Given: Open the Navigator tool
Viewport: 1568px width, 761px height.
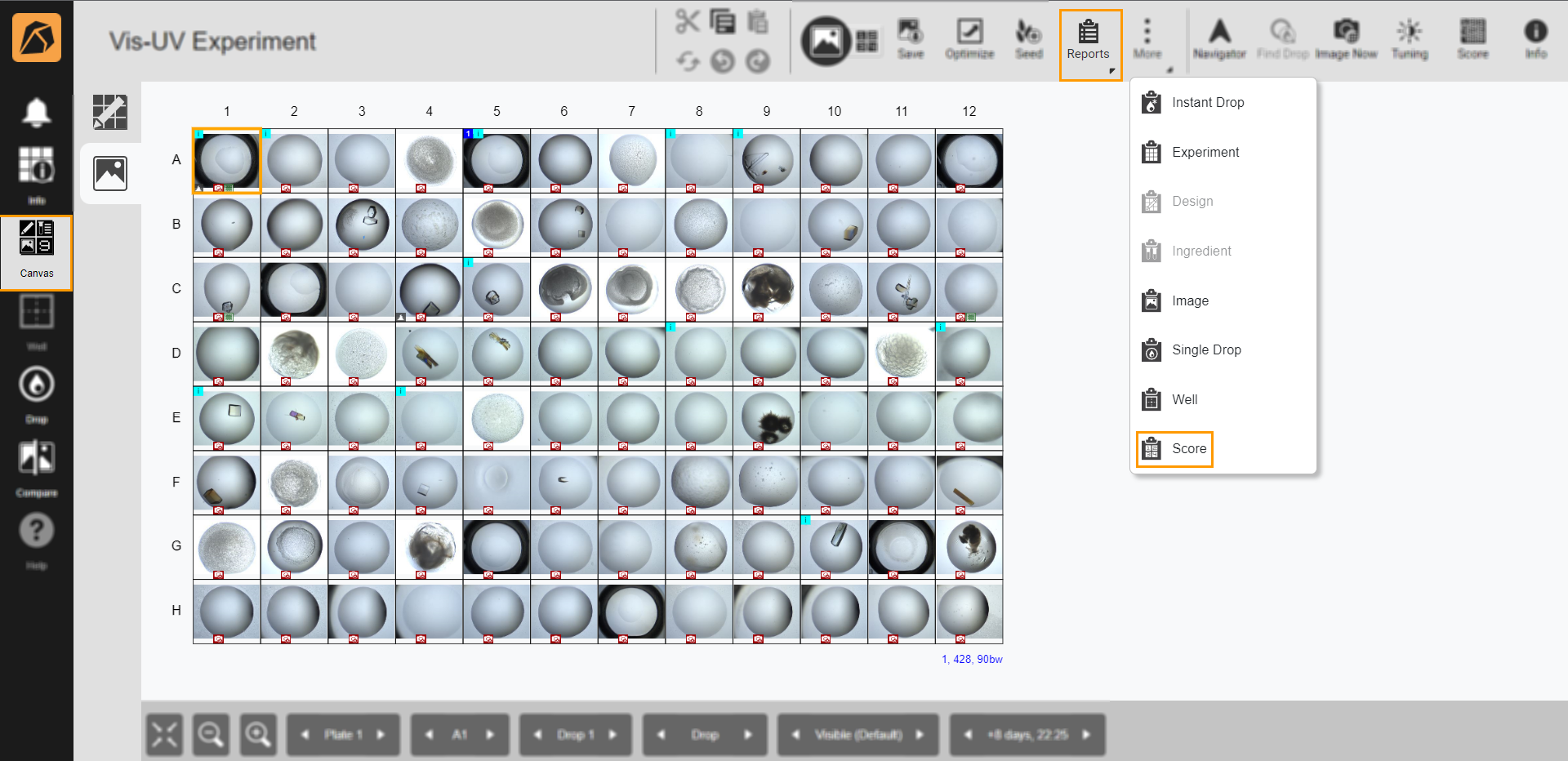Looking at the screenshot, I should point(1218,40).
